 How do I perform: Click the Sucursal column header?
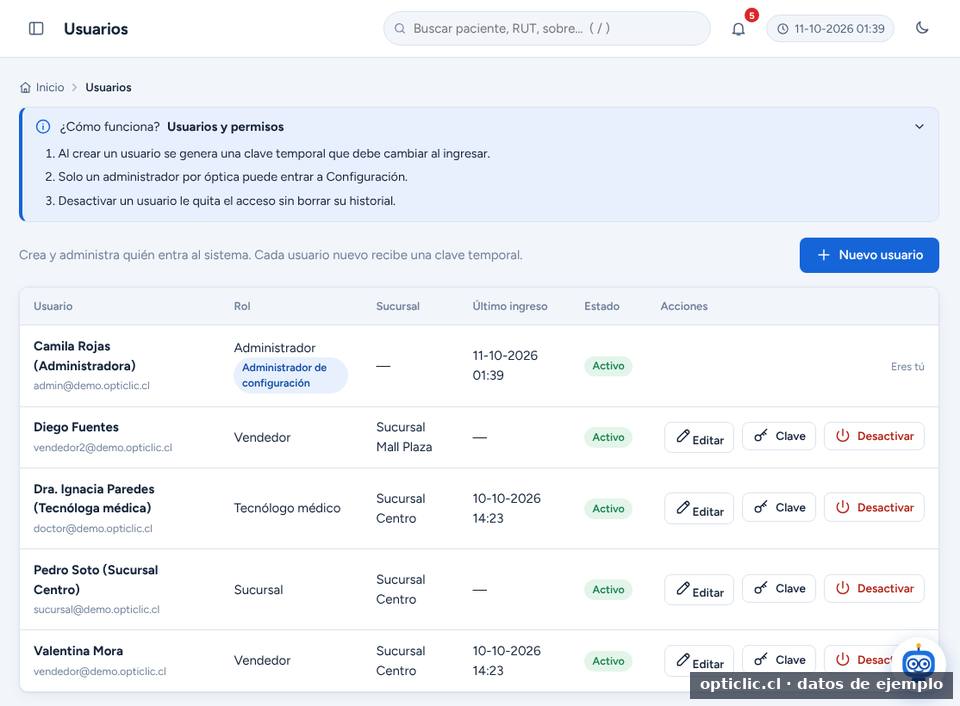coord(398,306)
